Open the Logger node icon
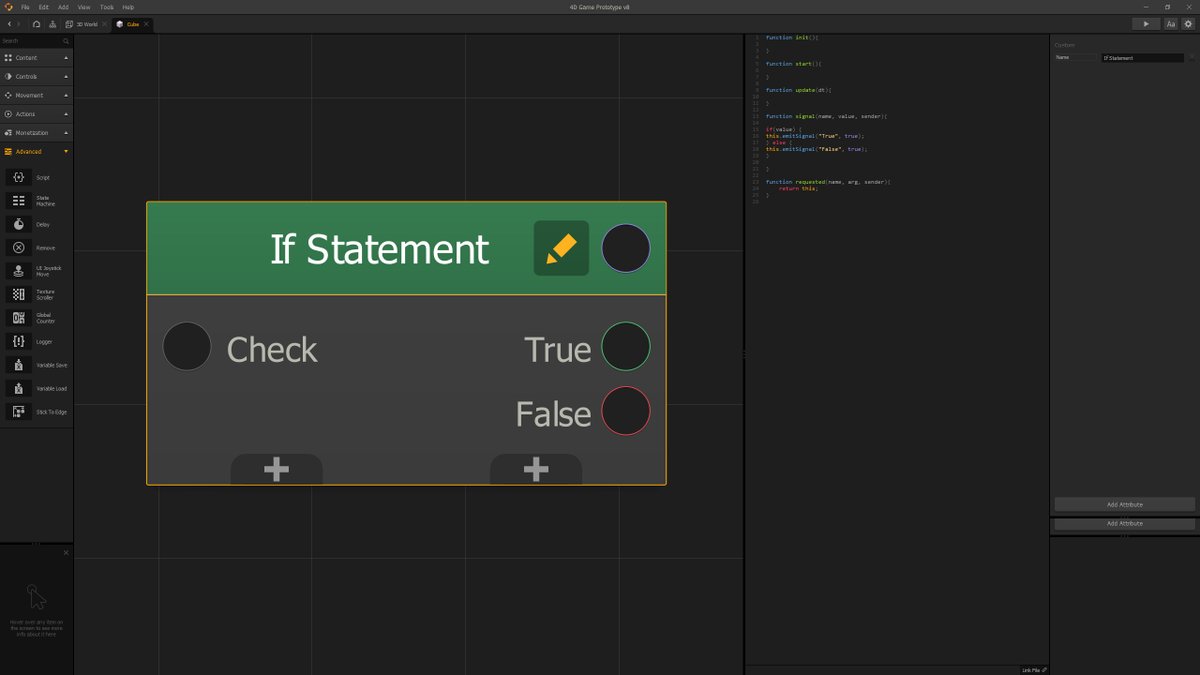Viewport: 1200px width, 675px height. pos(18,341)
